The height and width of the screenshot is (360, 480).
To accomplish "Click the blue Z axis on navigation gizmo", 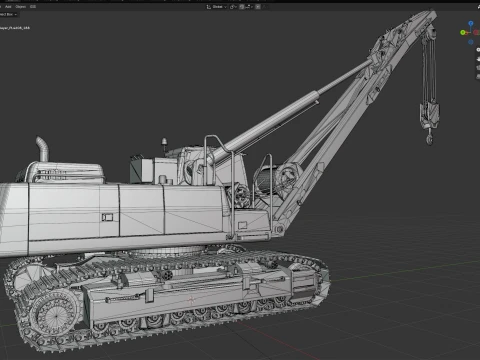I will pyautogui.click(x=471, y=23).
